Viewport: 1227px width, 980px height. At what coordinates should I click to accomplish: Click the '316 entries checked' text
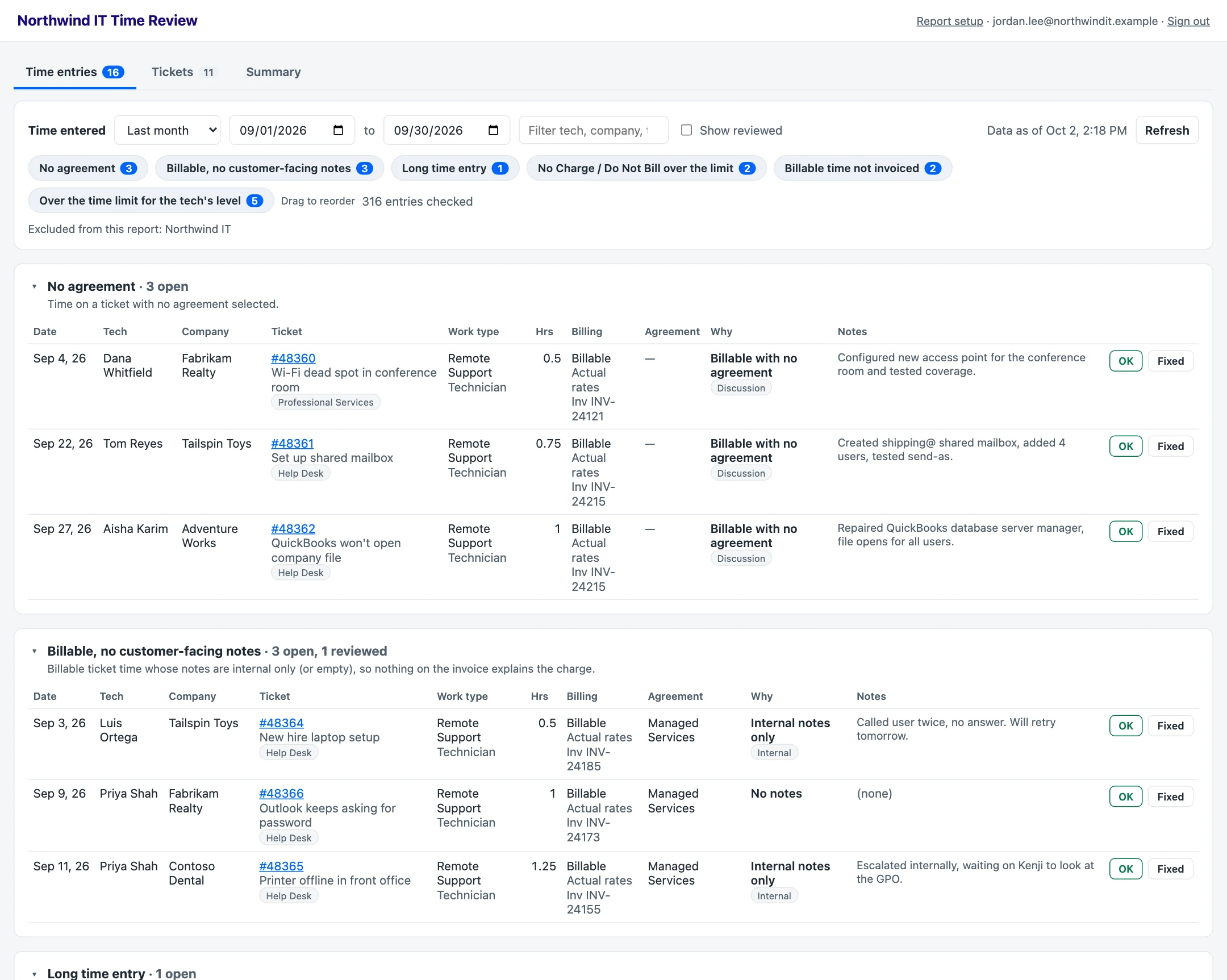coord(417,202)
